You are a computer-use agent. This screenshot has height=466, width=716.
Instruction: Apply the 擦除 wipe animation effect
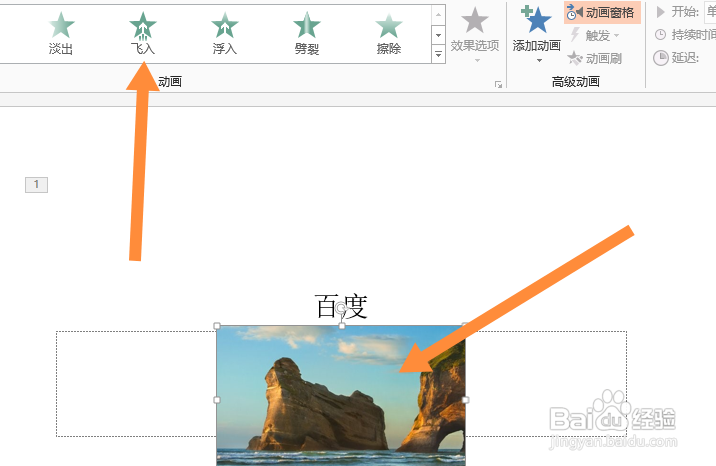pos(389,33)
